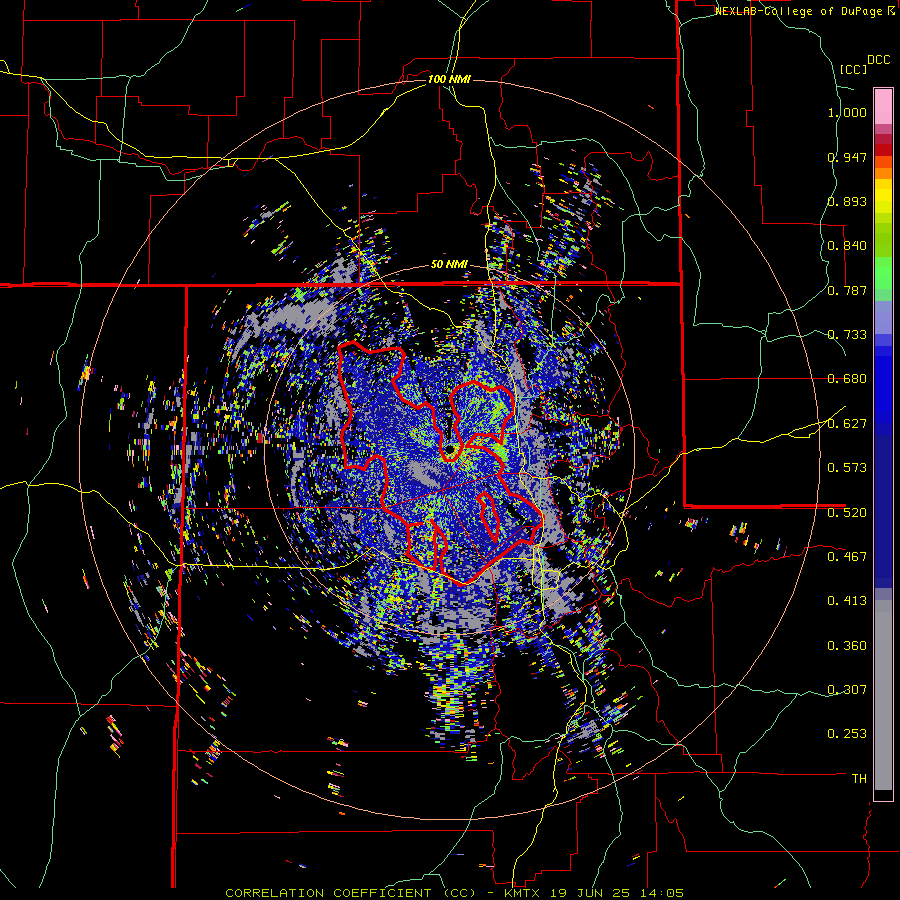Select the 0.680 scale value

[x=847, y=379]
